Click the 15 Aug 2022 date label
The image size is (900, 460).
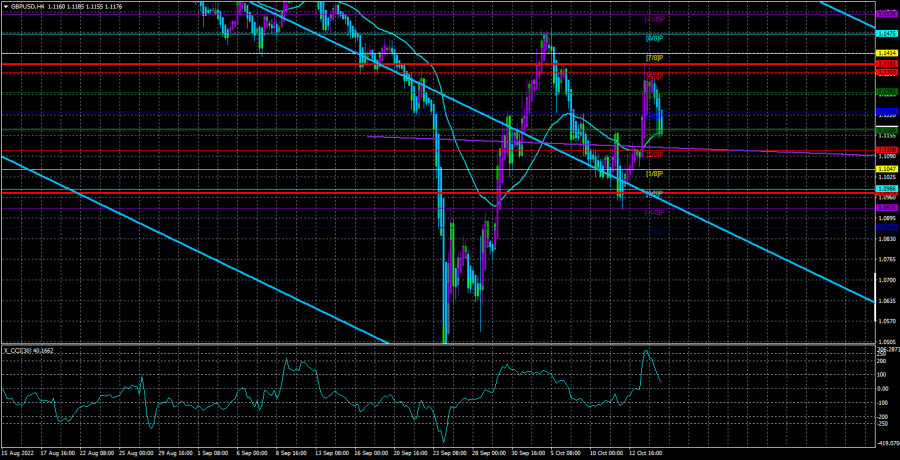click(18, 454)
